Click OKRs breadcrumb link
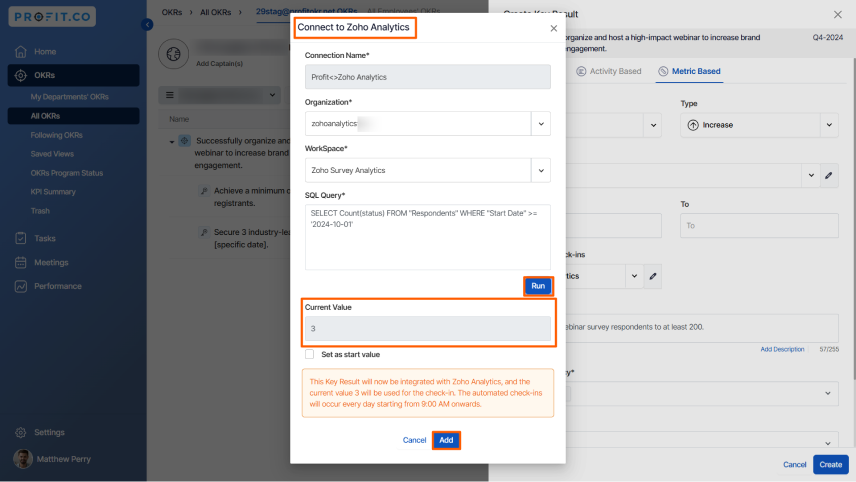The height and width of the screenshot is (482, 856). 172,12
